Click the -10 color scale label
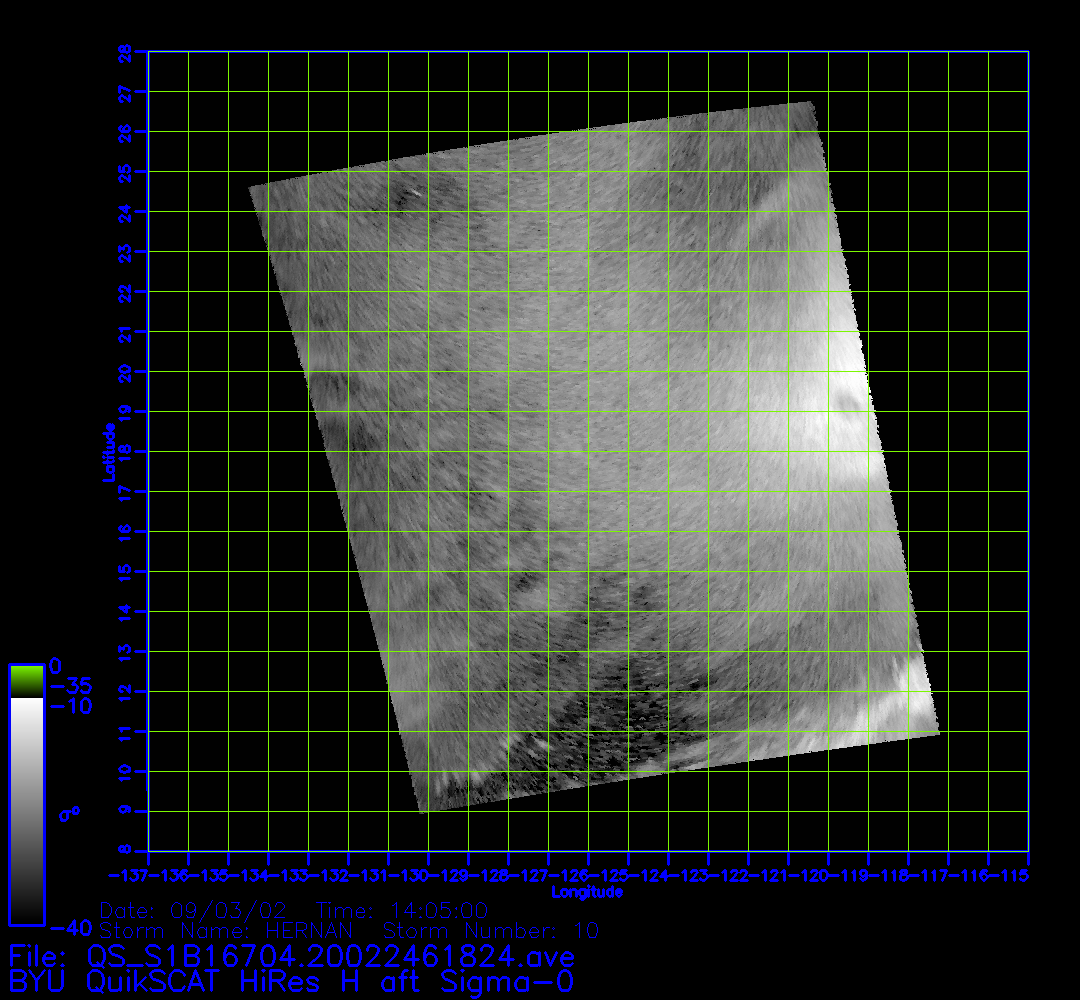This screenshot has height=1000, width=1080. [x=70, y=706]
